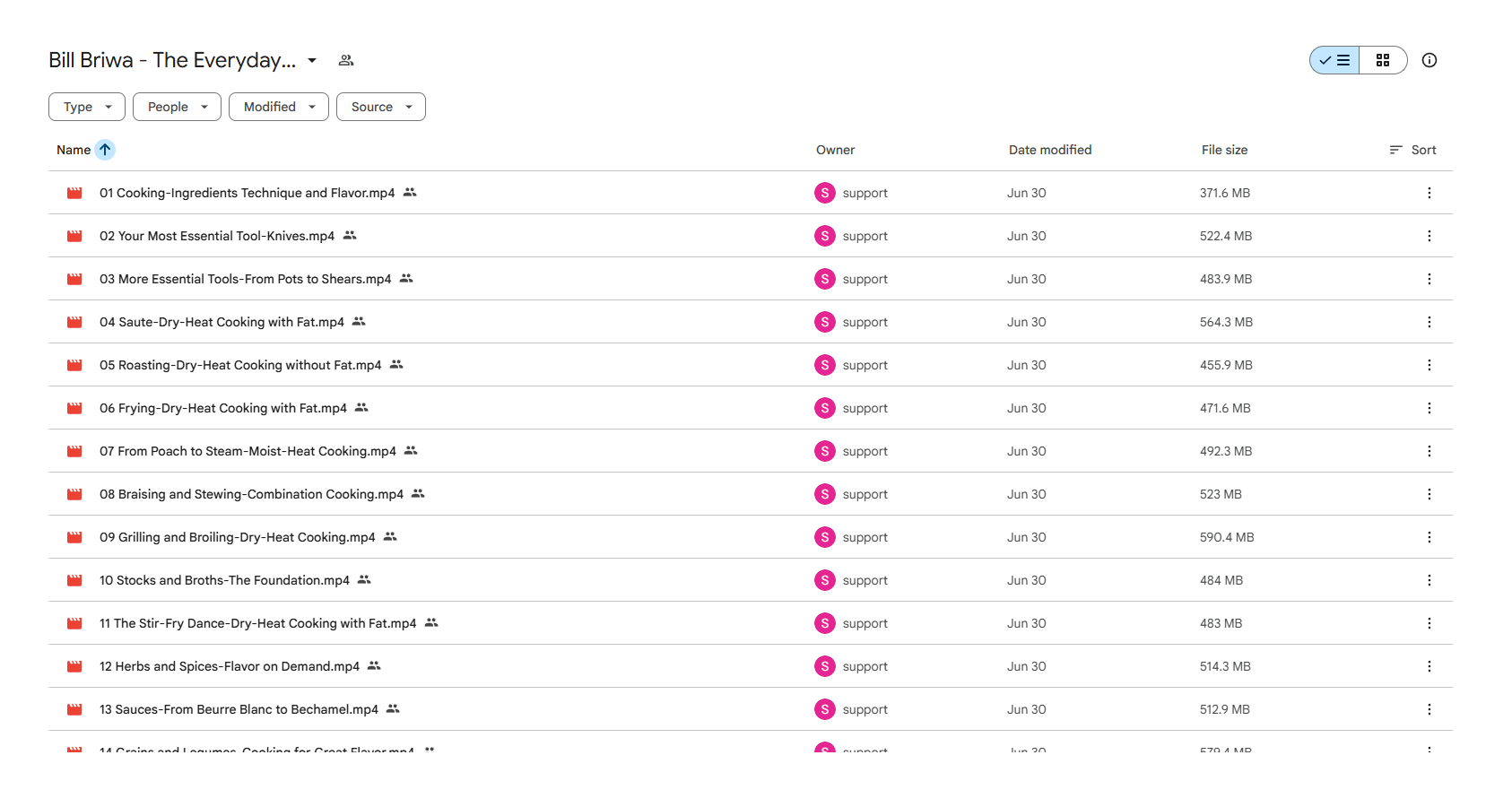The height and width of the screenshot is (807, 1512).
Task: Open more actions for 01 Cooking-Ingredients file
Action: [x=1429, y=193]
